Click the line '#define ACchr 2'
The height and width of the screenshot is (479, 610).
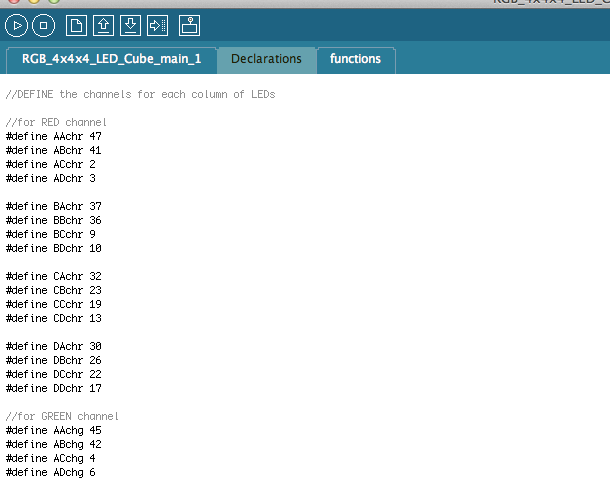51,164
